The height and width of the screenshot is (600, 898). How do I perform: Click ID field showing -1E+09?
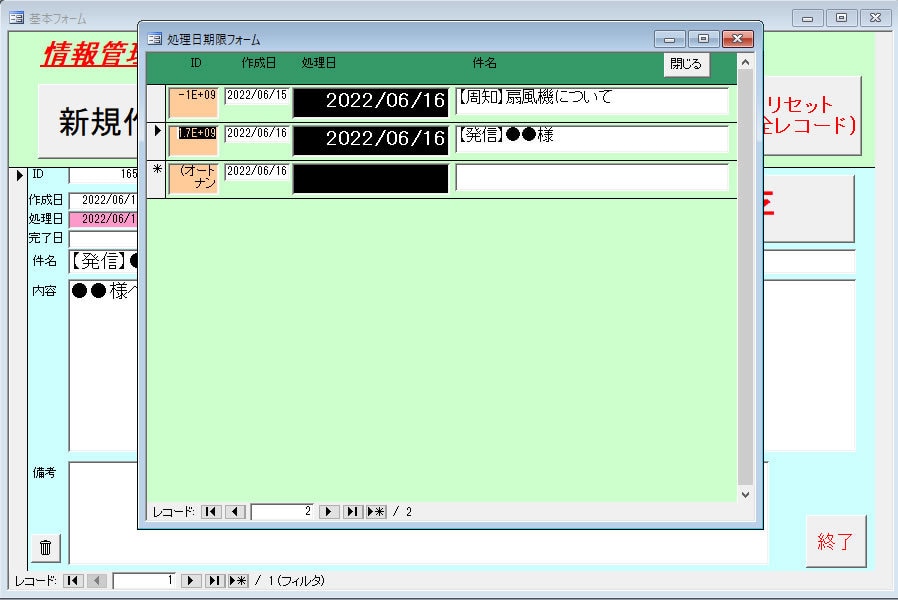click(x=194, y=102)
